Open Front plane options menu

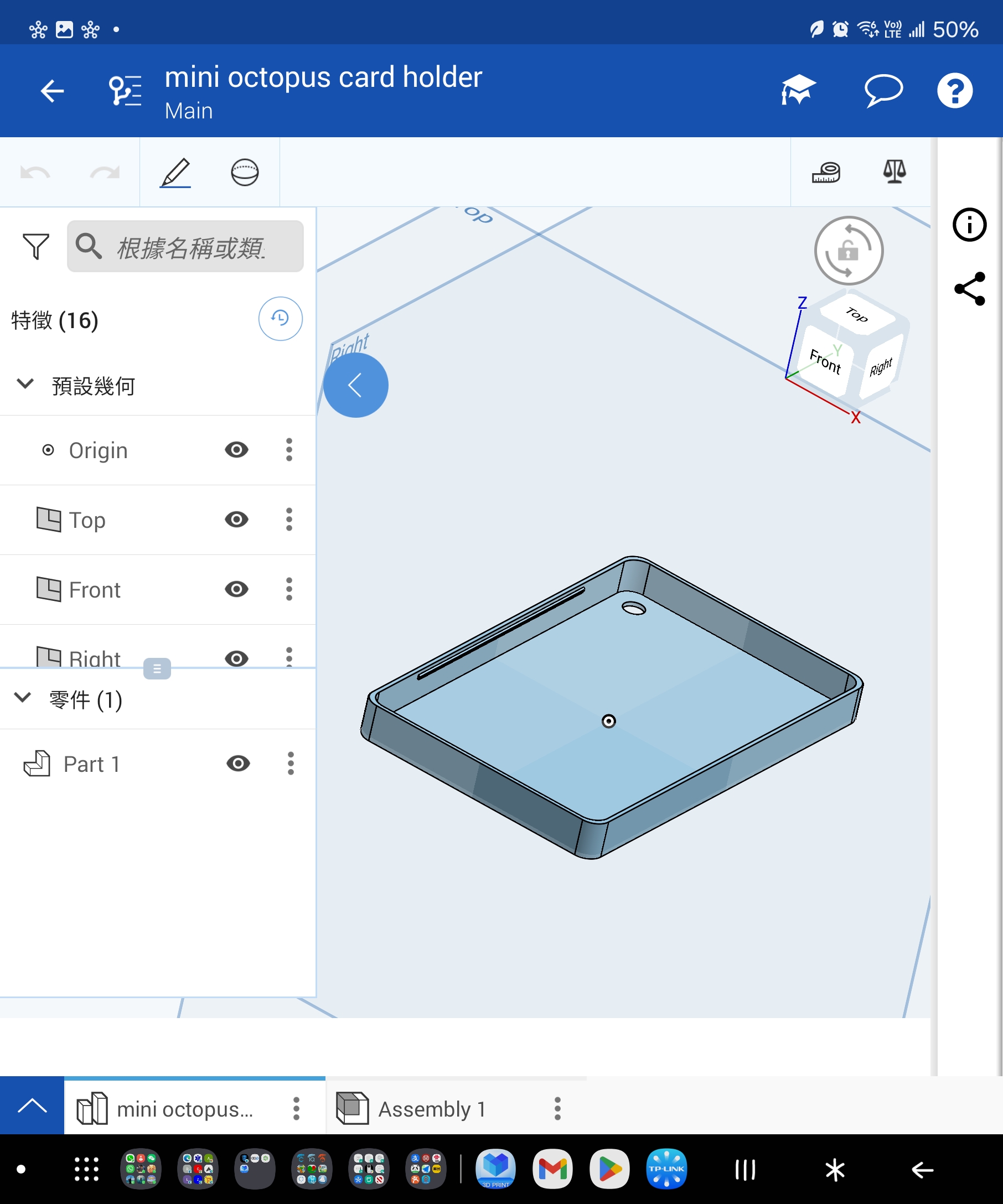click(289, 589)
